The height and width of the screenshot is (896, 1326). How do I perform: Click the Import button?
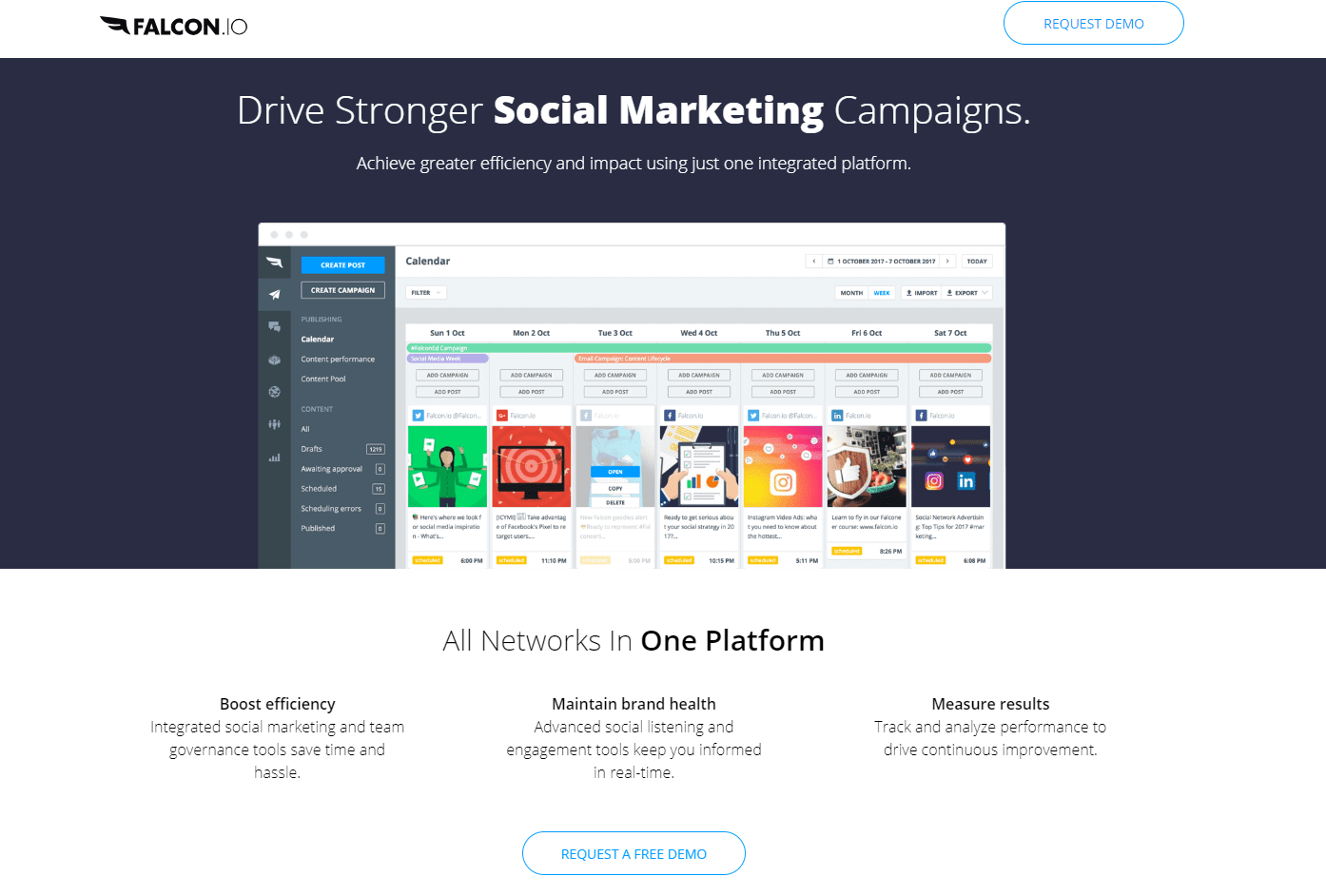click(921, 293)
